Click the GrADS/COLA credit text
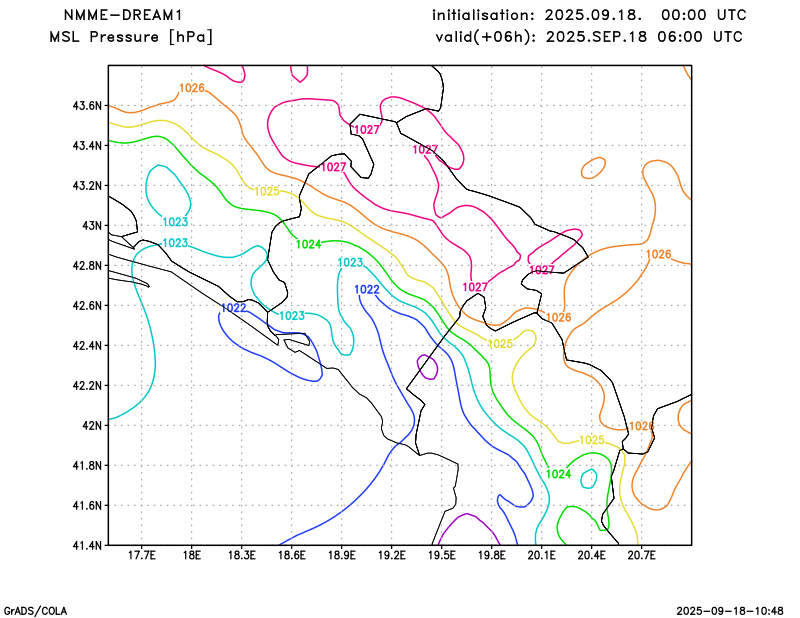 (35, 611)
